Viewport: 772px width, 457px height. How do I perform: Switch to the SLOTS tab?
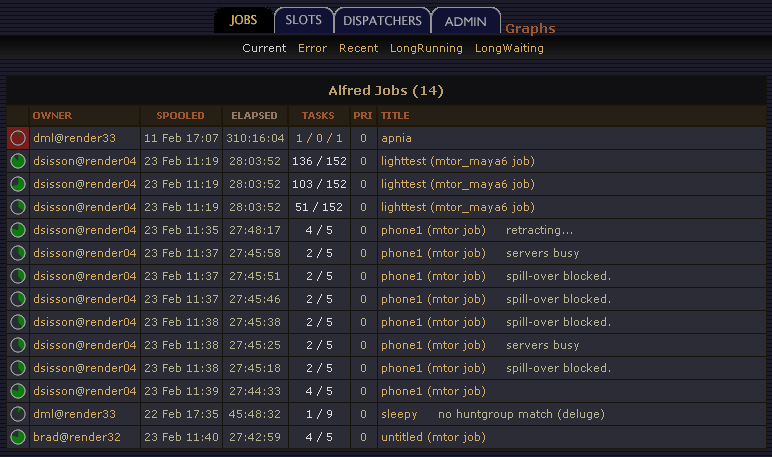click(x=303, y=20)
